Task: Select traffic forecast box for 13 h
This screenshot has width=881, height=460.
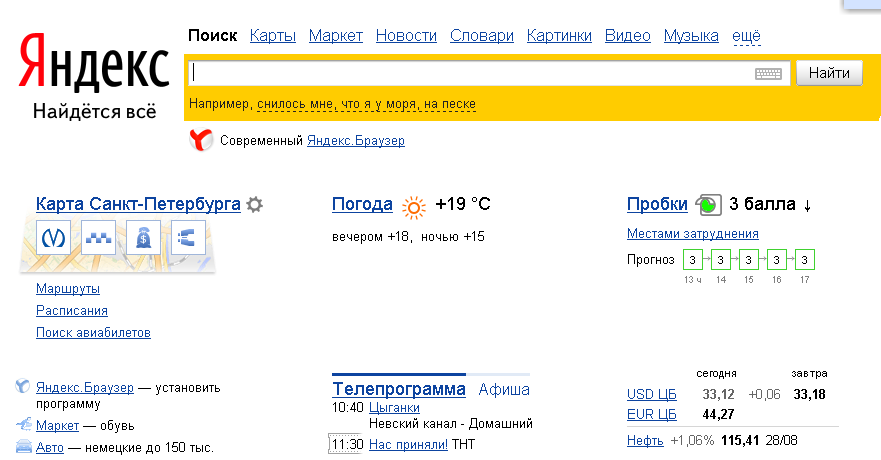Action: coord(693,259)
